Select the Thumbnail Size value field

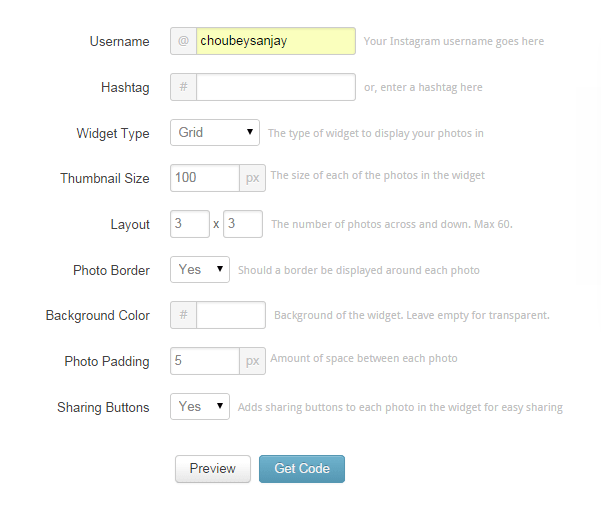pyautogui.click(x=205, y=178)
